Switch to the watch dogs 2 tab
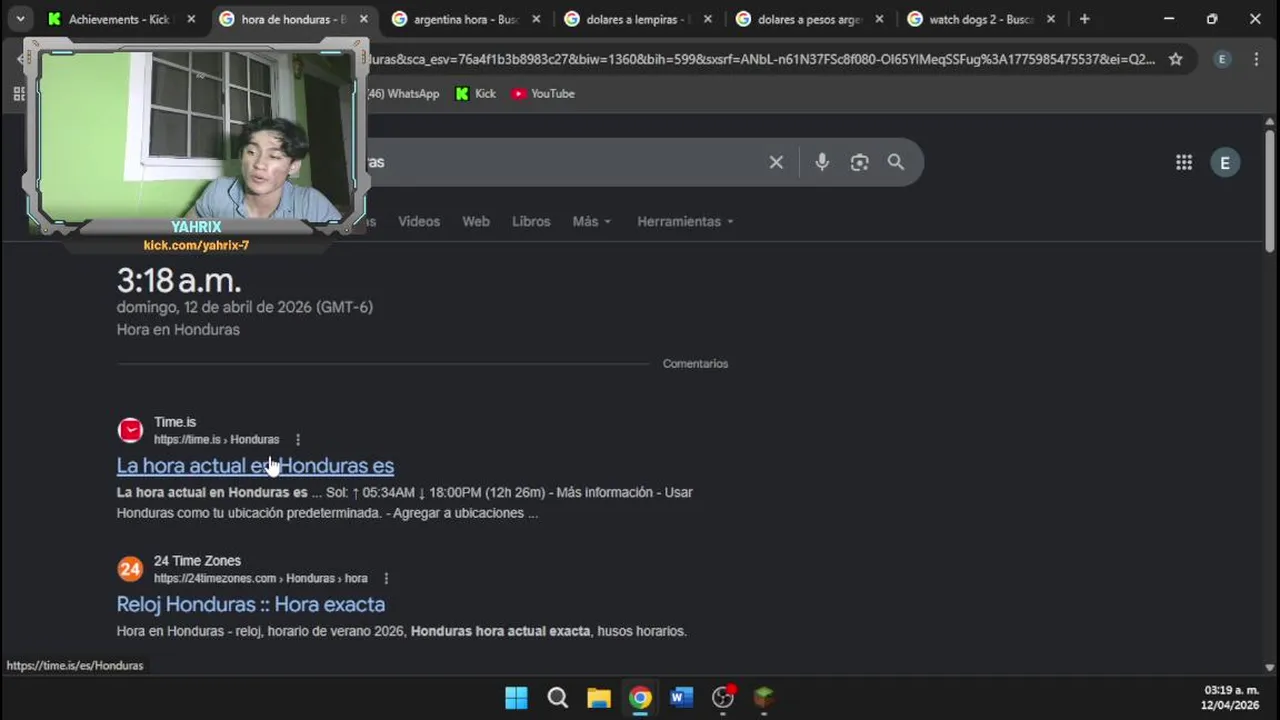The height and width of the screenshot is (720, 1280). point(982,19)
